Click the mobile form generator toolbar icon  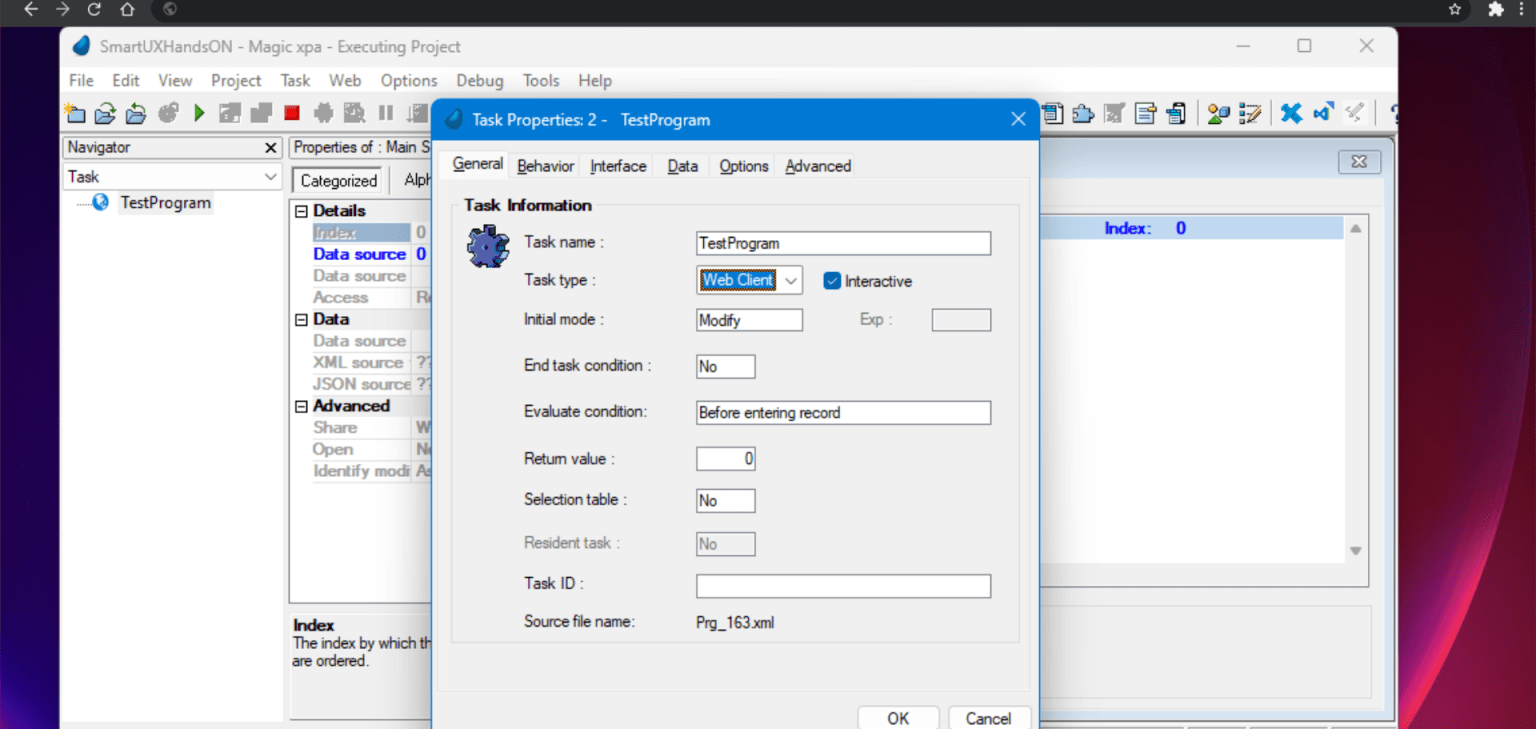(x=1176, y=112)
